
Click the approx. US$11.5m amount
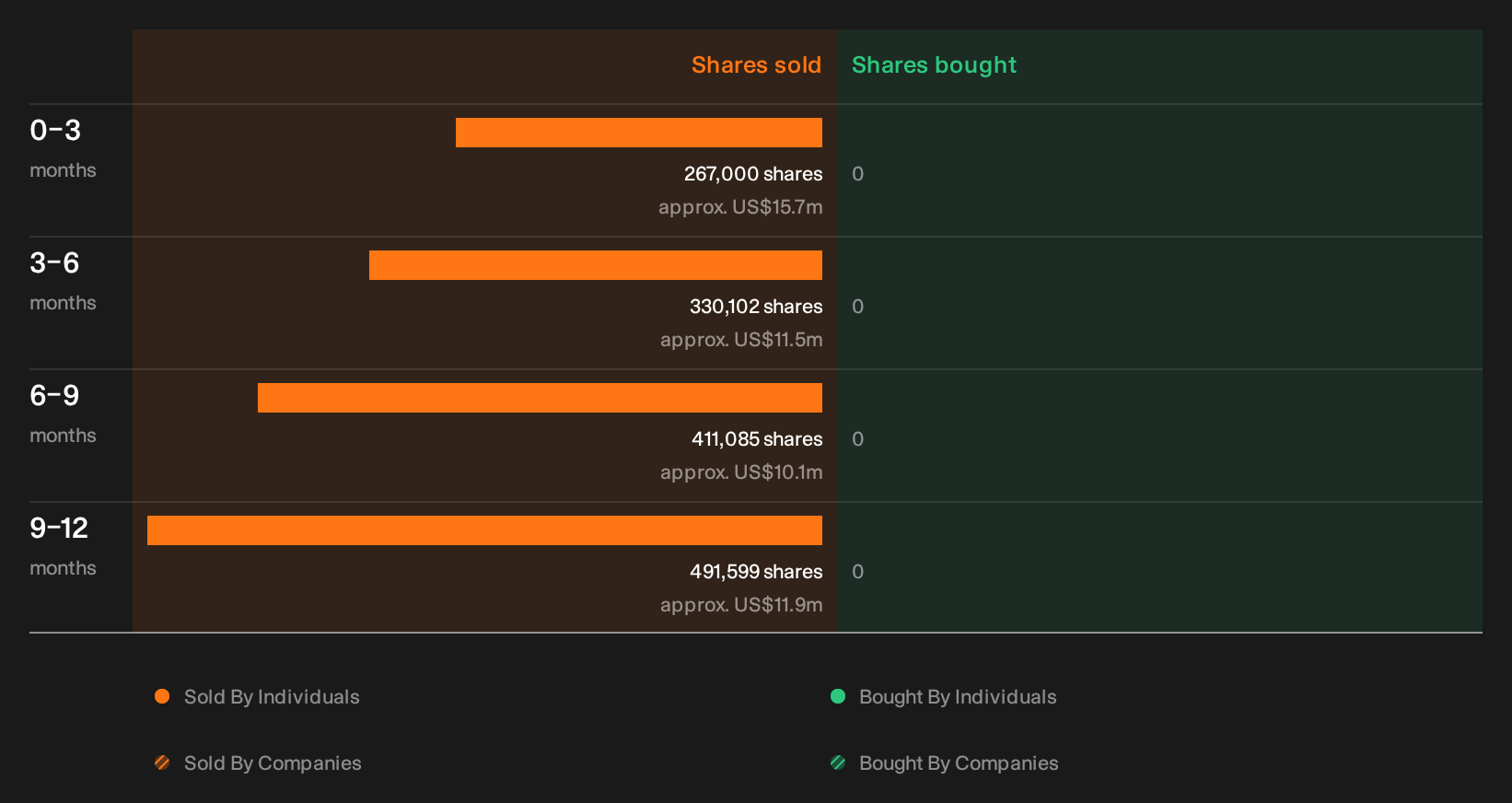741,340
